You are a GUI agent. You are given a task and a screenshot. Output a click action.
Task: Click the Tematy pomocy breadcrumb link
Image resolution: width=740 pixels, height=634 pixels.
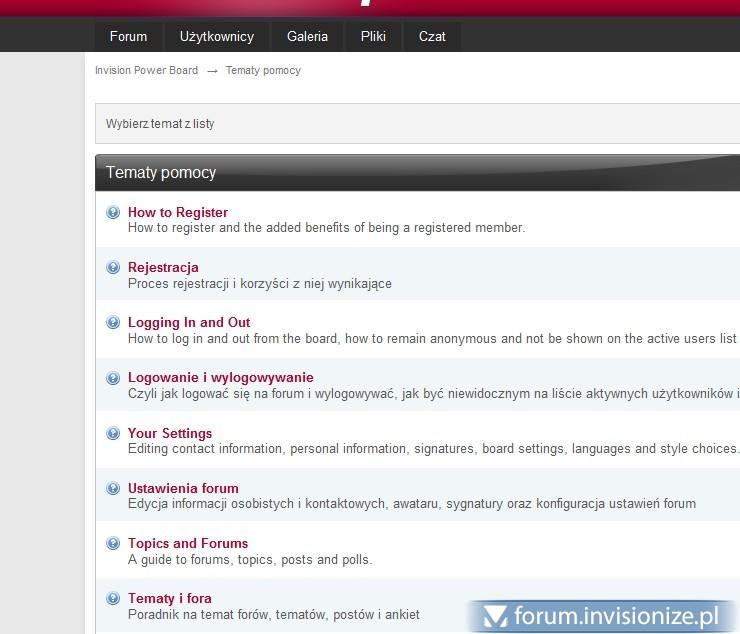263,70
